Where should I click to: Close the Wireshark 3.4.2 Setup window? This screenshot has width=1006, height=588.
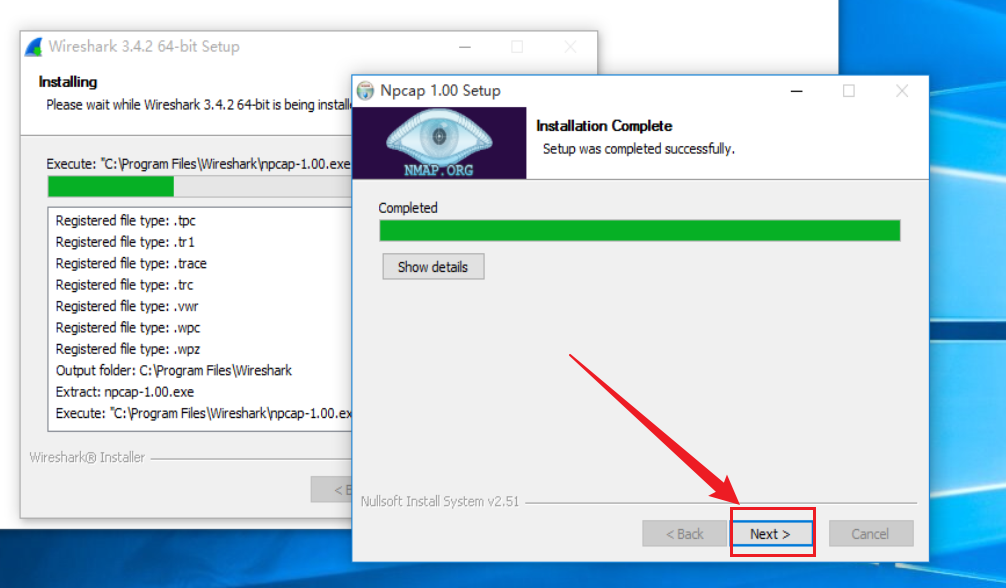coord(570,47)
